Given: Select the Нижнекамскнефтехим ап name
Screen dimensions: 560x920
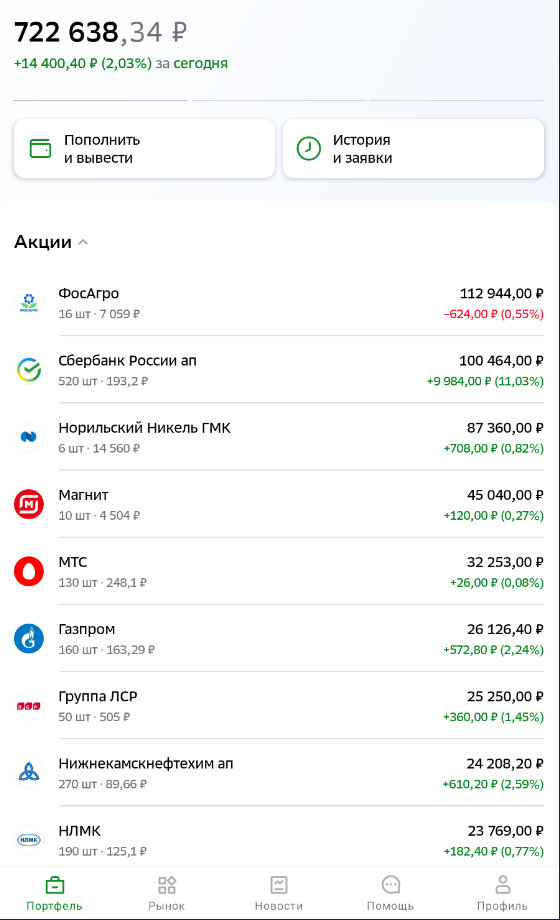Looking at the screenshot, I should pos(146,764).
